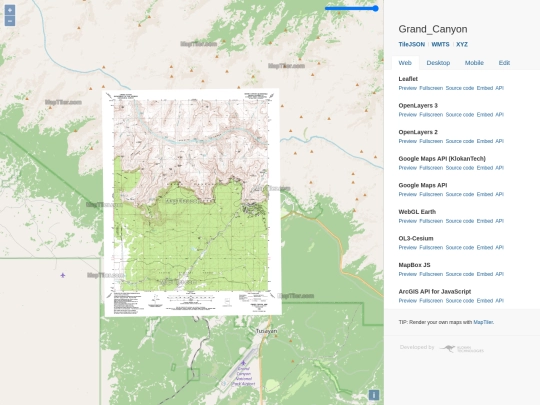The image size is (540, 405).
Task: Open OpenLayers 3 API link
Action: click(x=499, y=115)
